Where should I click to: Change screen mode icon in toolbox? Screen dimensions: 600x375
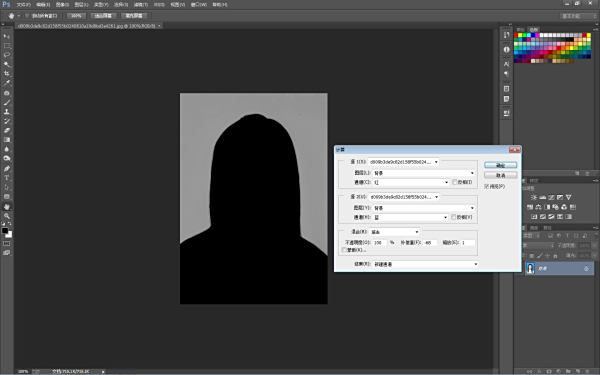(x=7, y=253)
